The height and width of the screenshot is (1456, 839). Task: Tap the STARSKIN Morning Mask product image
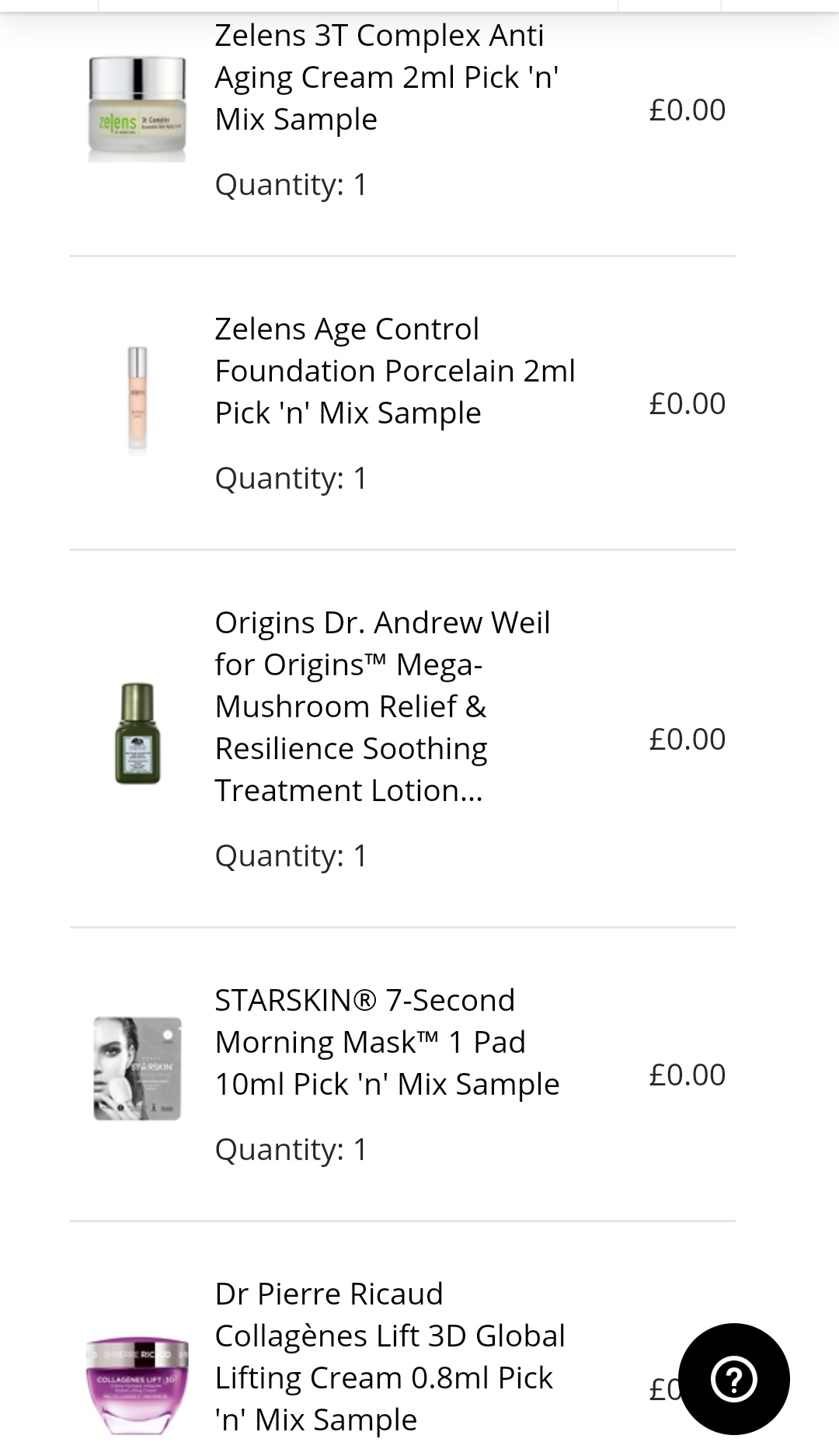(x=138, y=1069)
